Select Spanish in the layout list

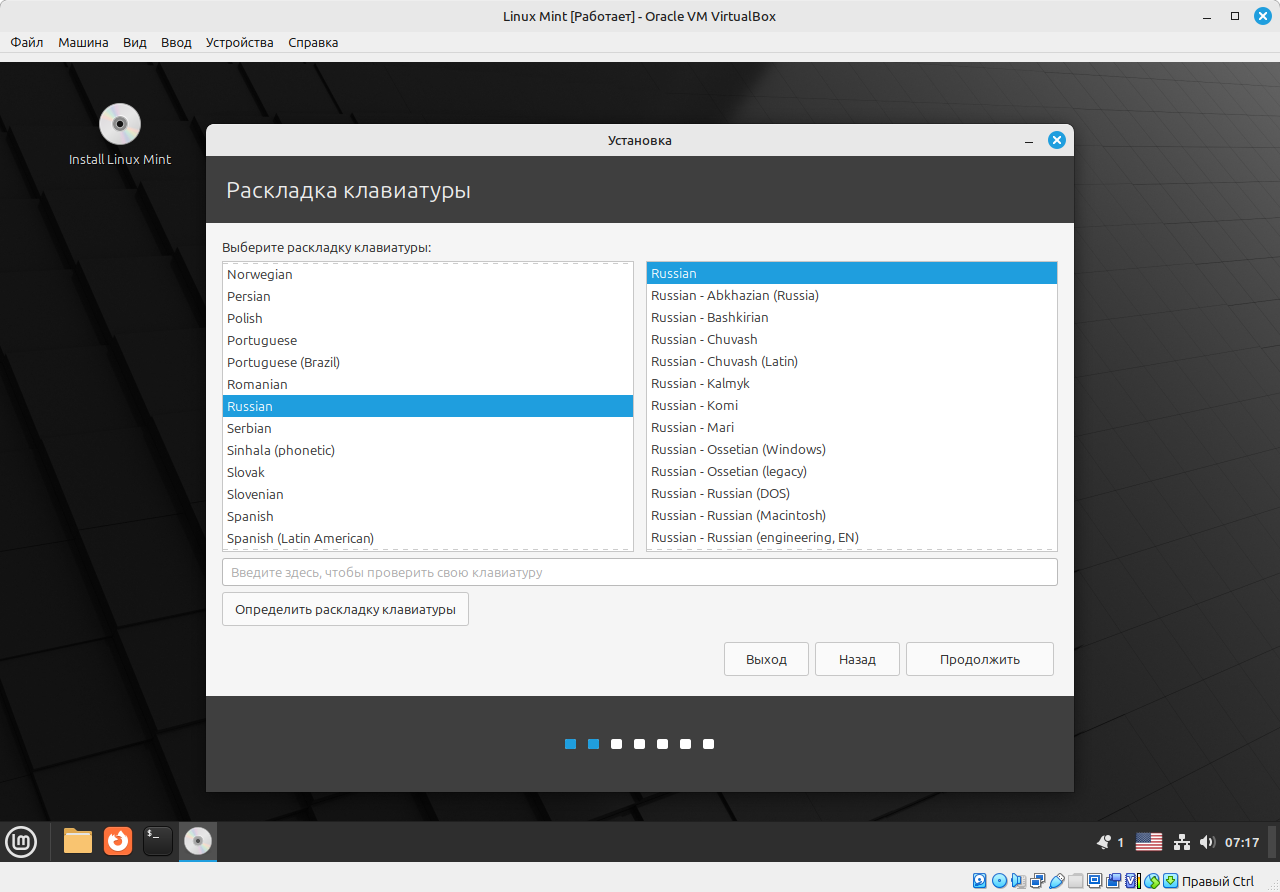(428, 516)
